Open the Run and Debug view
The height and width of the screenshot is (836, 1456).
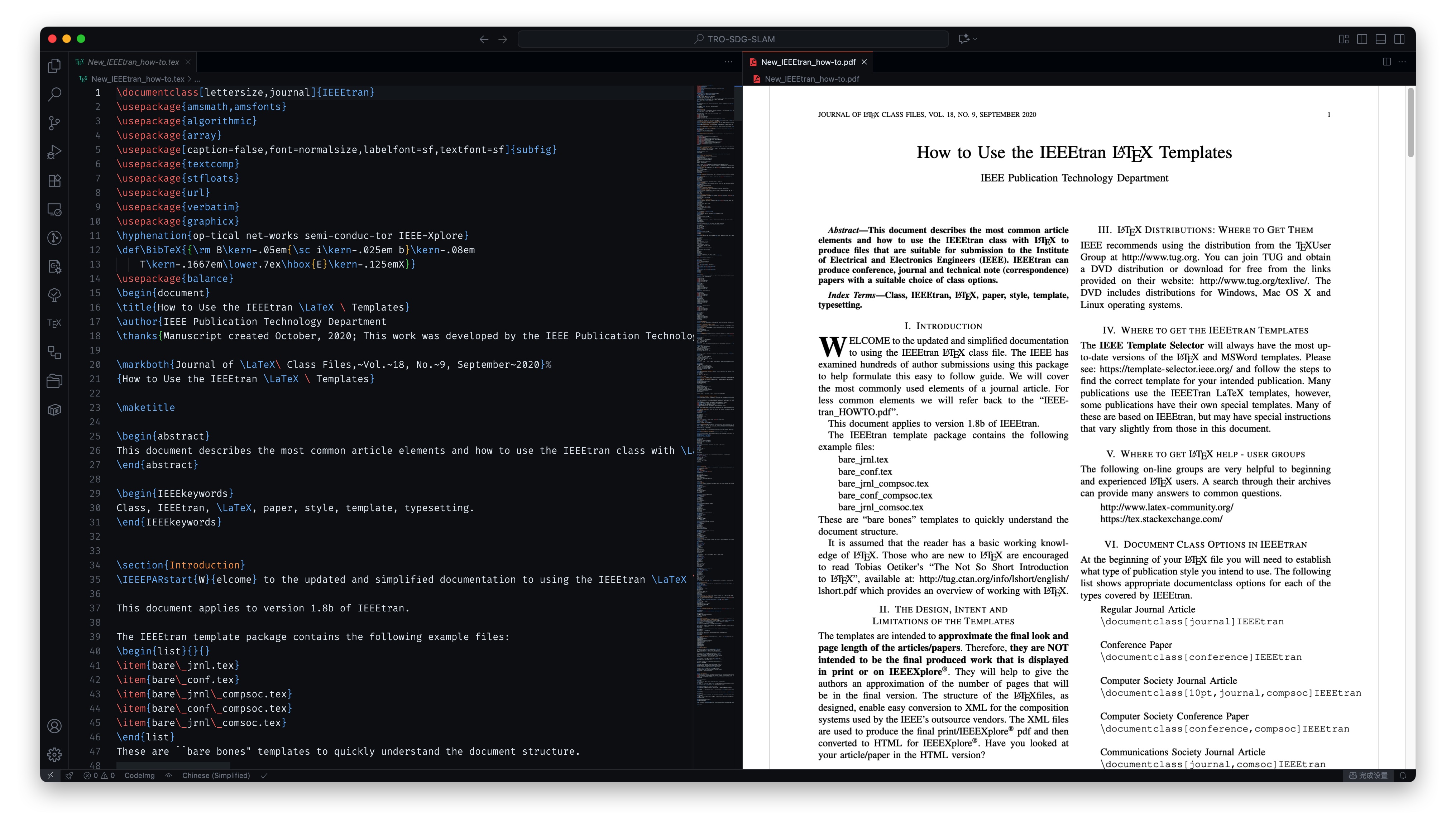tap(54, 152)
